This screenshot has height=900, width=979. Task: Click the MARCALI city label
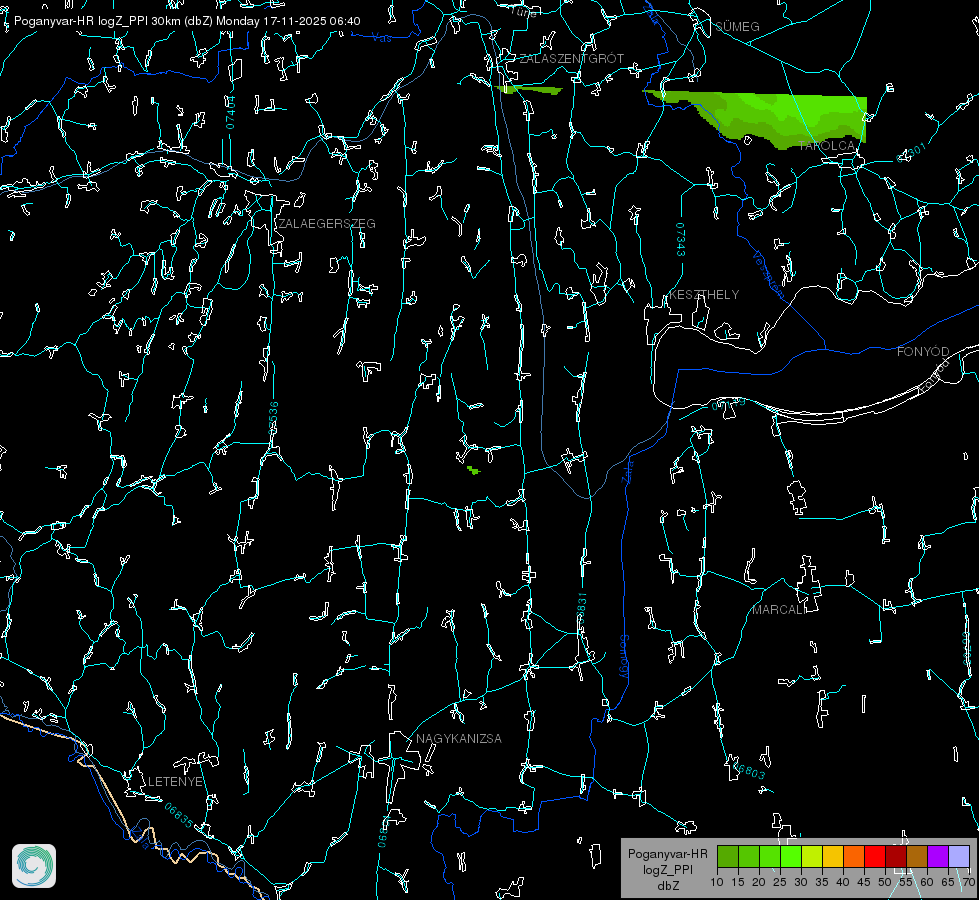[x=779, y=610]
